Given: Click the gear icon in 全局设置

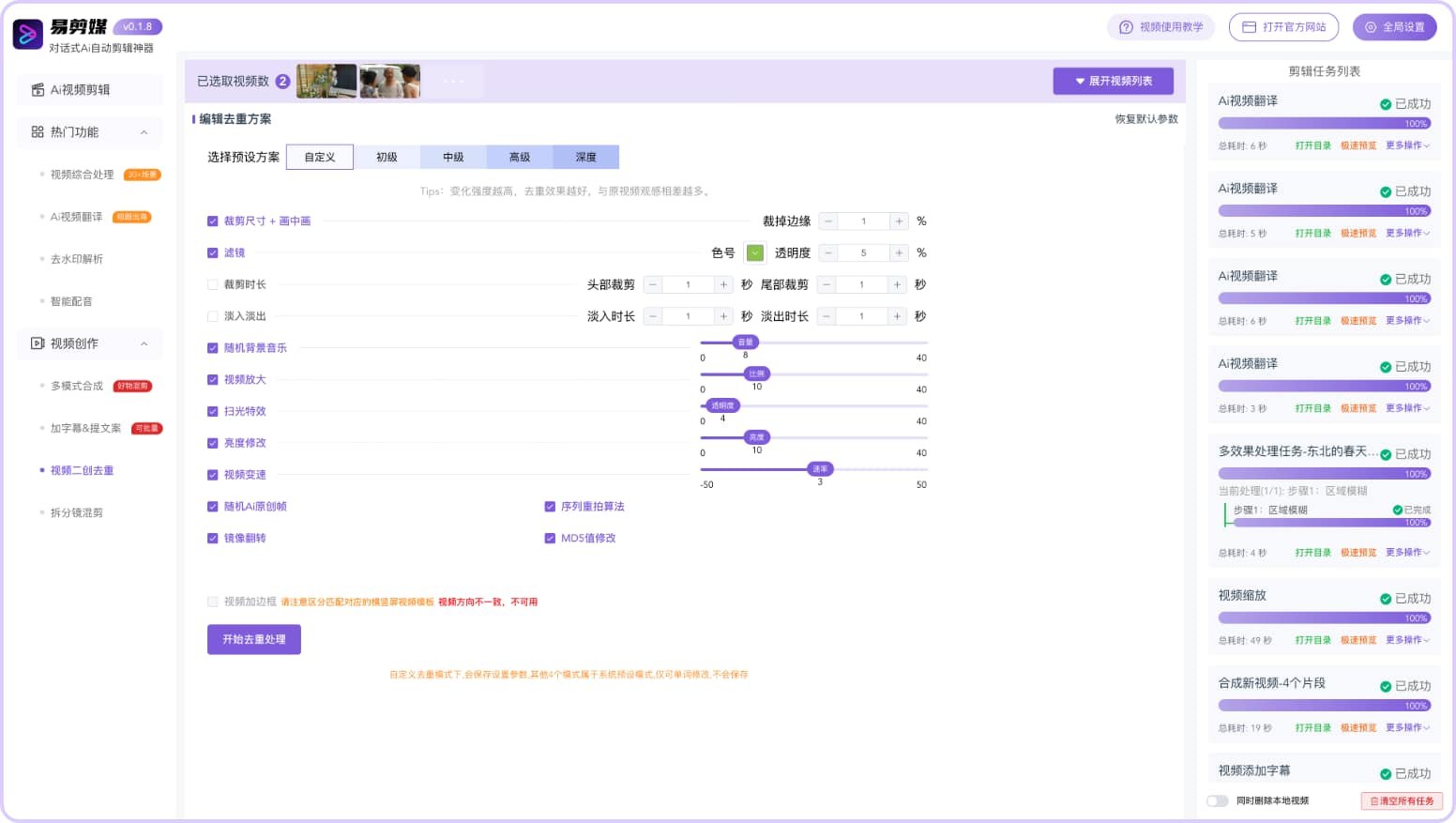Looking at the screenshot, I should [1371, 27].
